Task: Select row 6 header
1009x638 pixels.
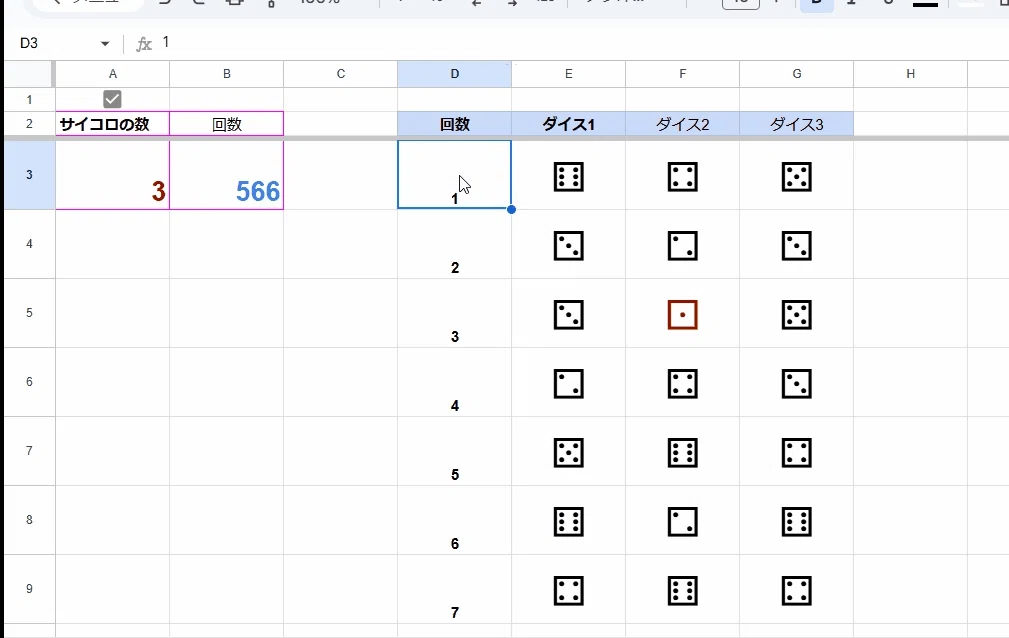Action: pyautogui.click(x=29, y=382)
